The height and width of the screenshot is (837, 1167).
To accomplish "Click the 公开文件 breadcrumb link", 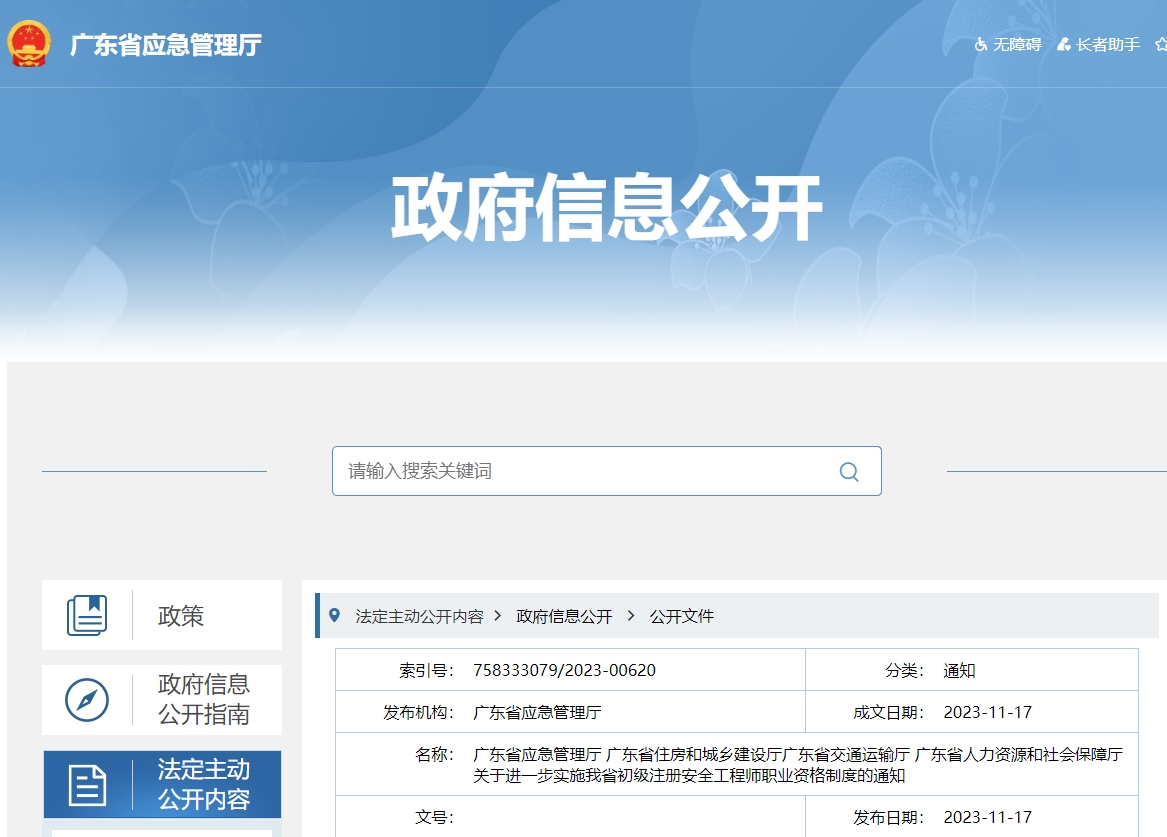I will tap(684, 617).
